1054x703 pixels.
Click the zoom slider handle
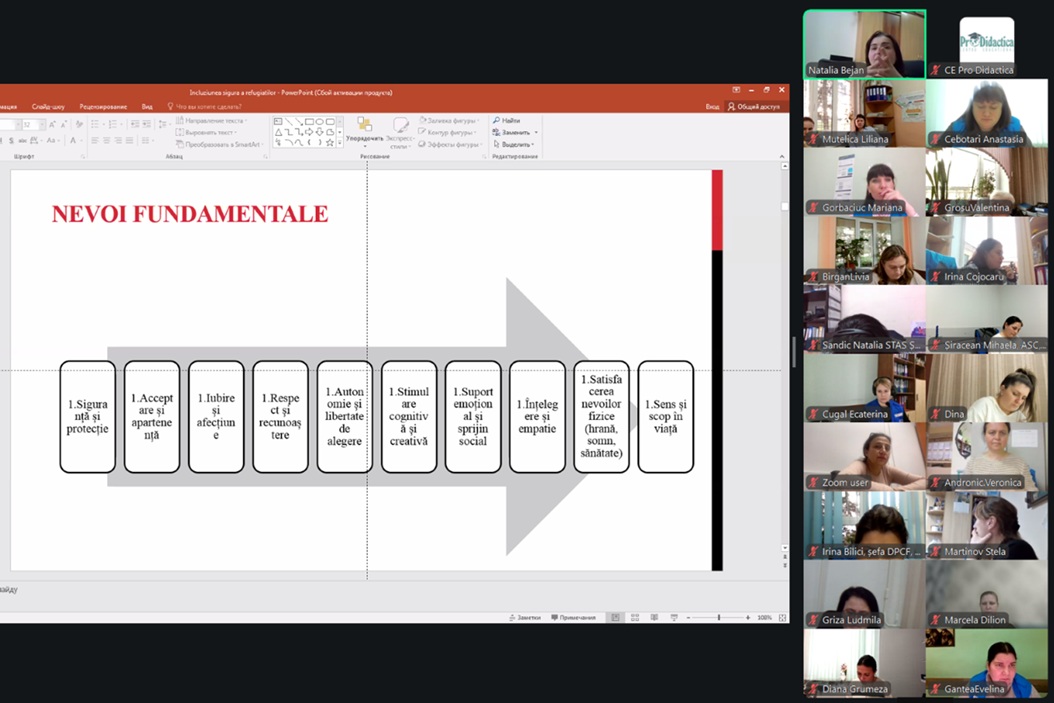(x=718, y=618)
